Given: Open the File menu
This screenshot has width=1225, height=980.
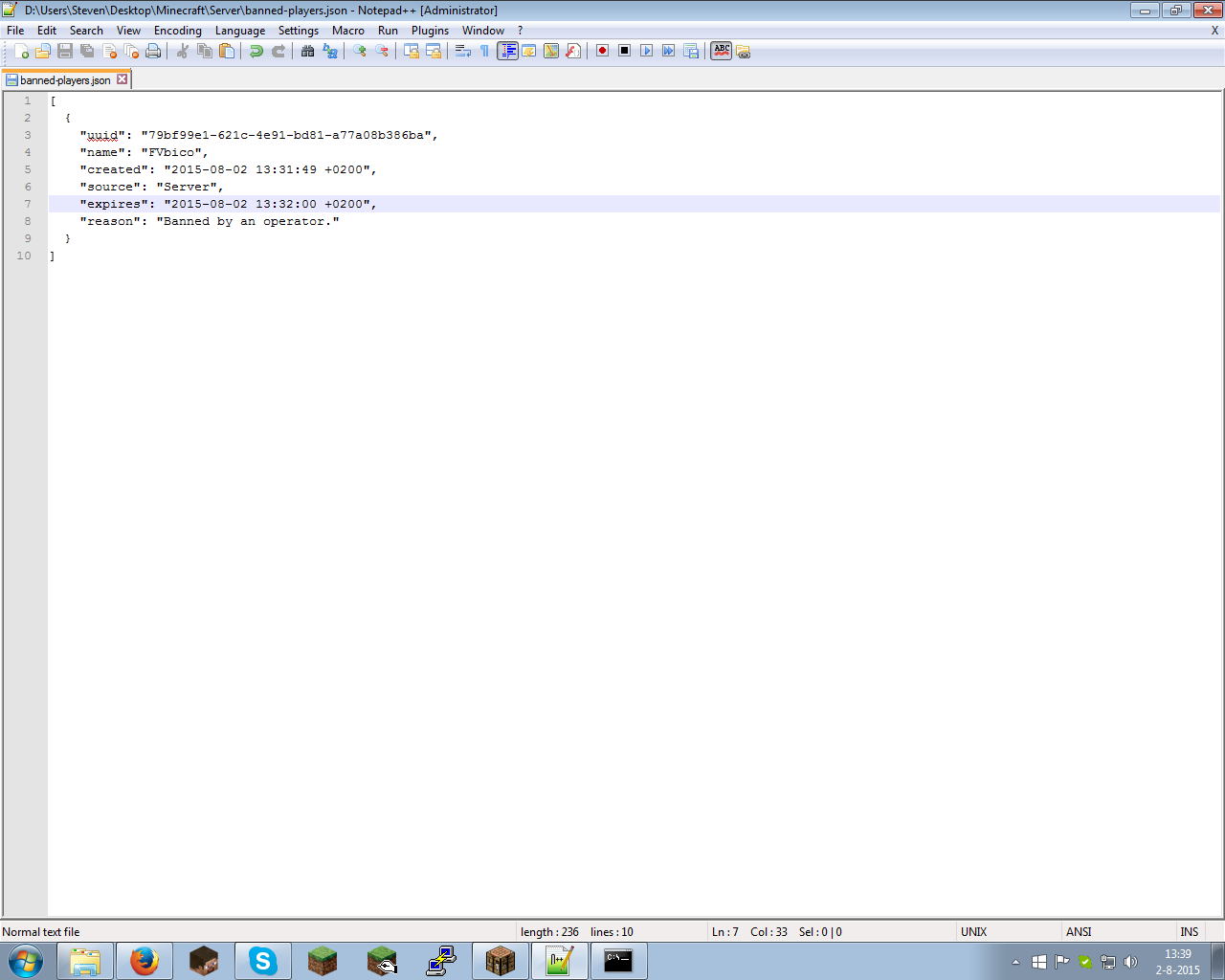Looking at the screenshot, I should (15, 31).
